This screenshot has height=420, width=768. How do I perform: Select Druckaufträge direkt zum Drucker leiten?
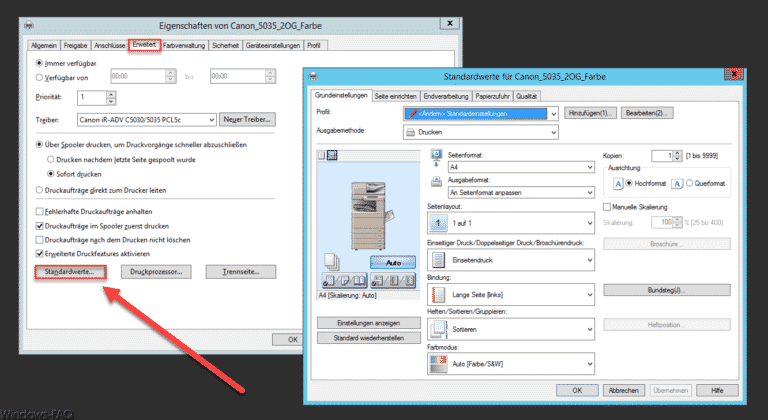pos(39,190)
